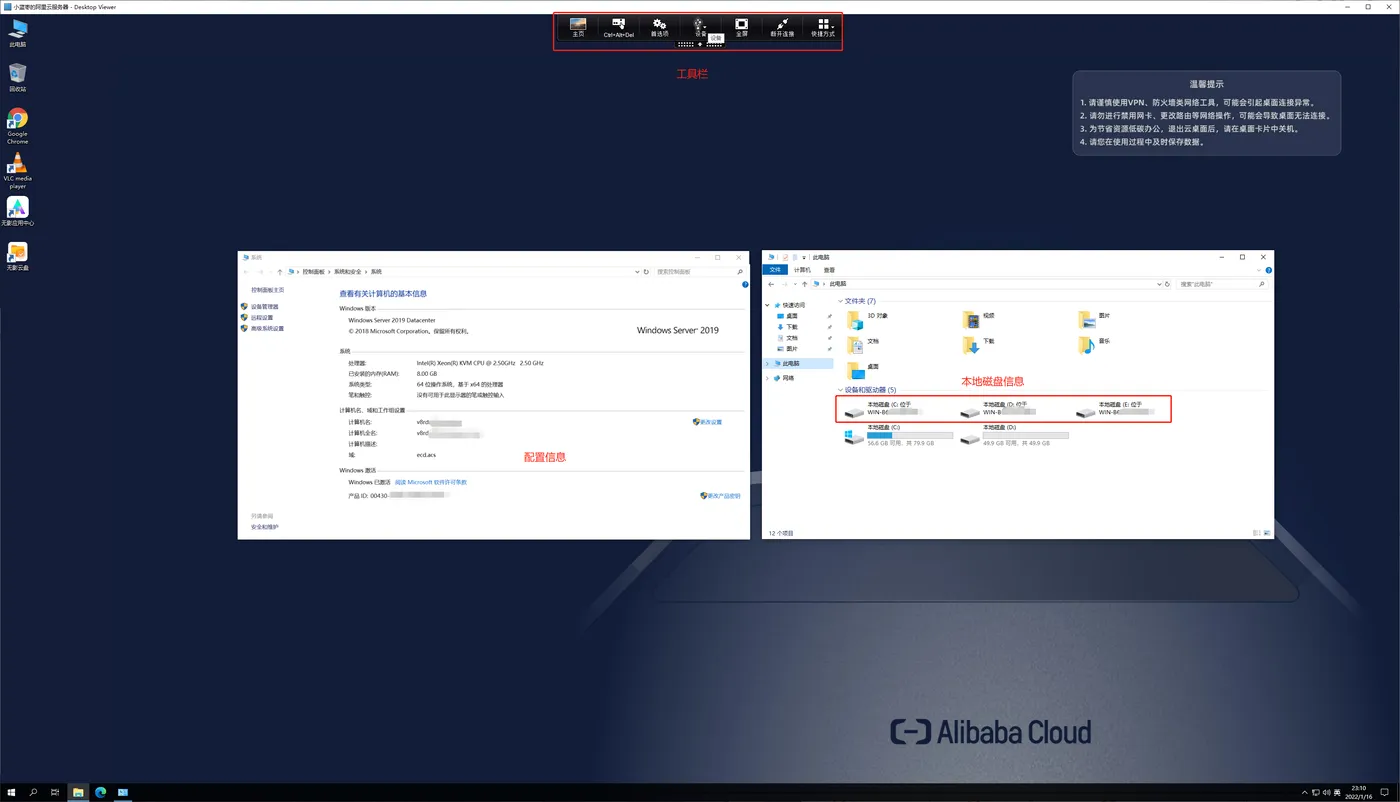Switch to 全屏 full screen mode

(x=742, y=28)
